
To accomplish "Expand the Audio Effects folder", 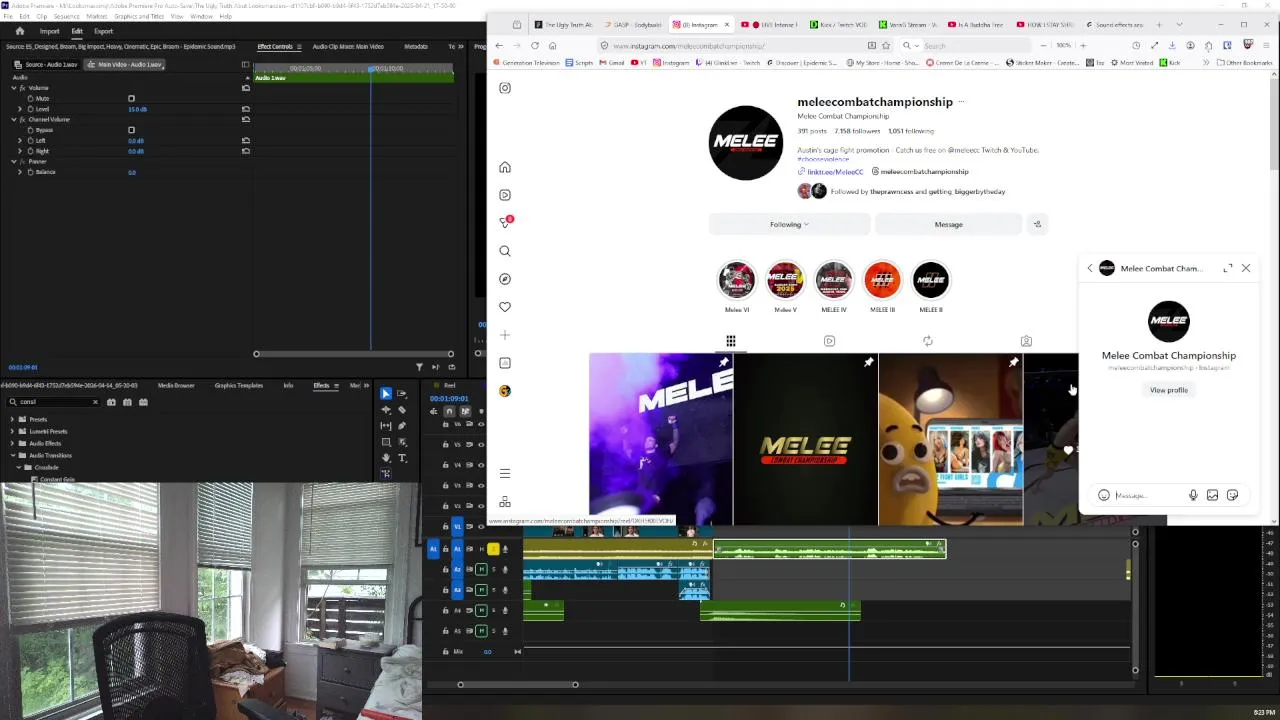I will coord(12,443).
